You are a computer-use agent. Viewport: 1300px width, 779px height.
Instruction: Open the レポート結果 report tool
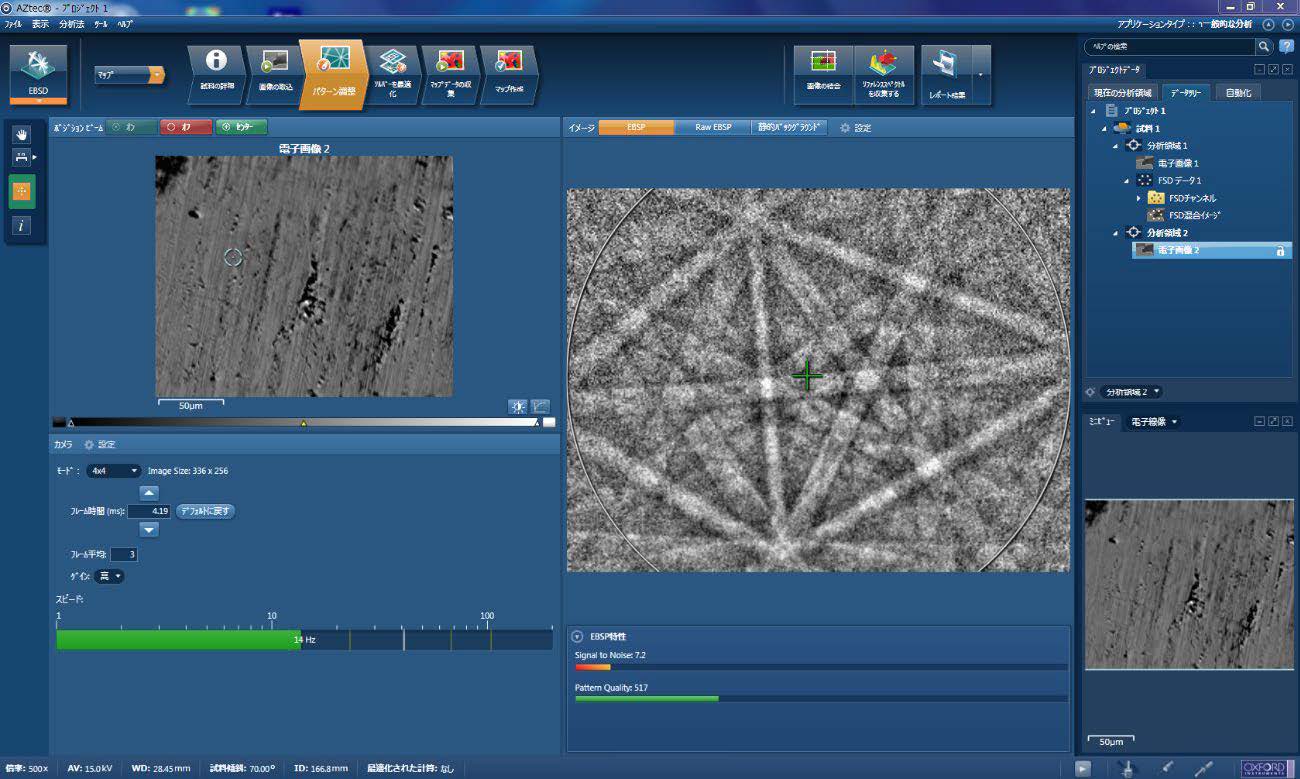pos(946,73)
